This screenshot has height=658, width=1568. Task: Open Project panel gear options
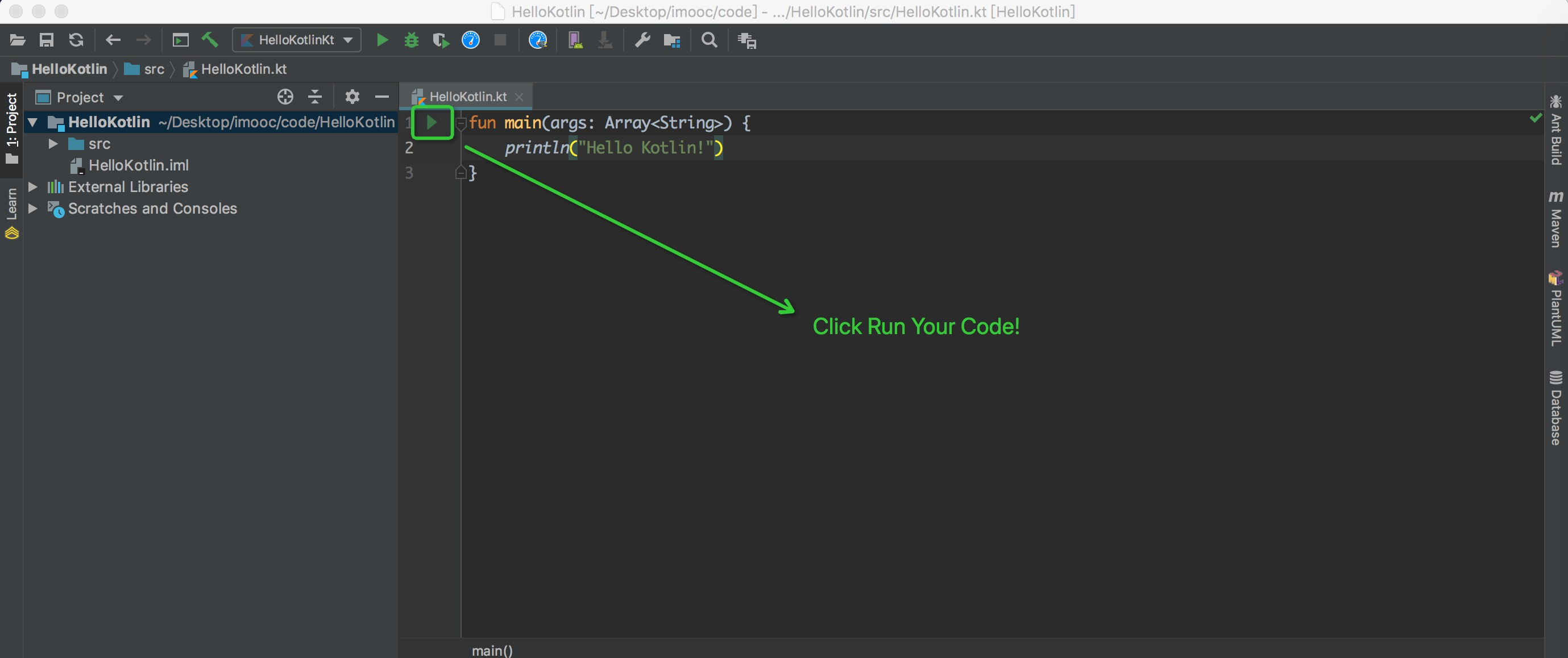point(352,97)
